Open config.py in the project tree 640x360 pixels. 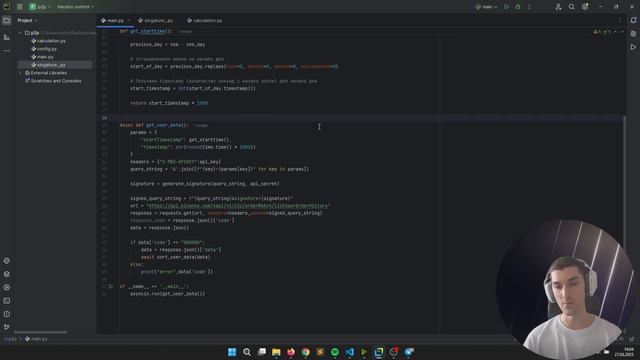(x=44, y=49)
